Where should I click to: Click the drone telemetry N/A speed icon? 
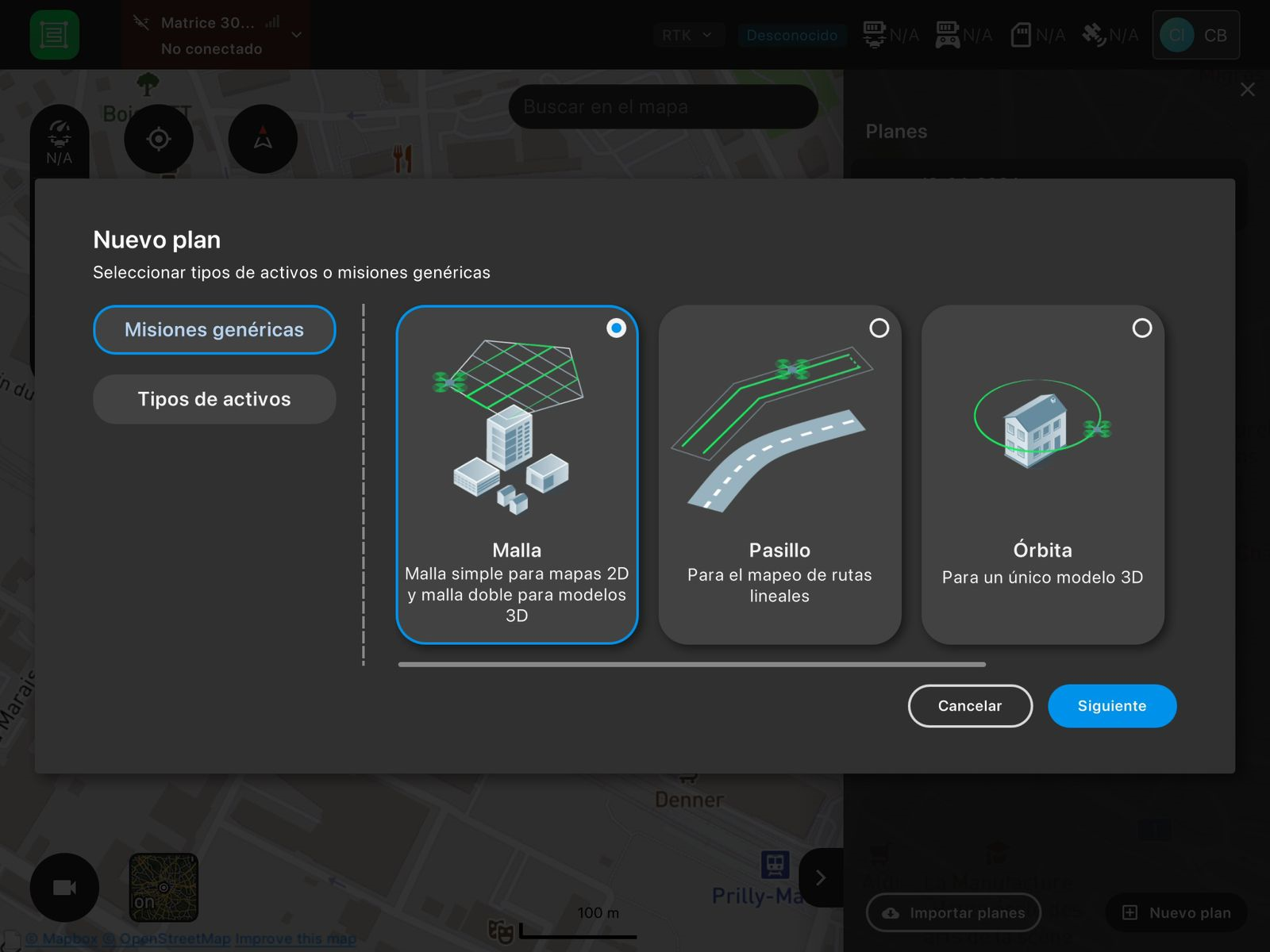point(60,141)
